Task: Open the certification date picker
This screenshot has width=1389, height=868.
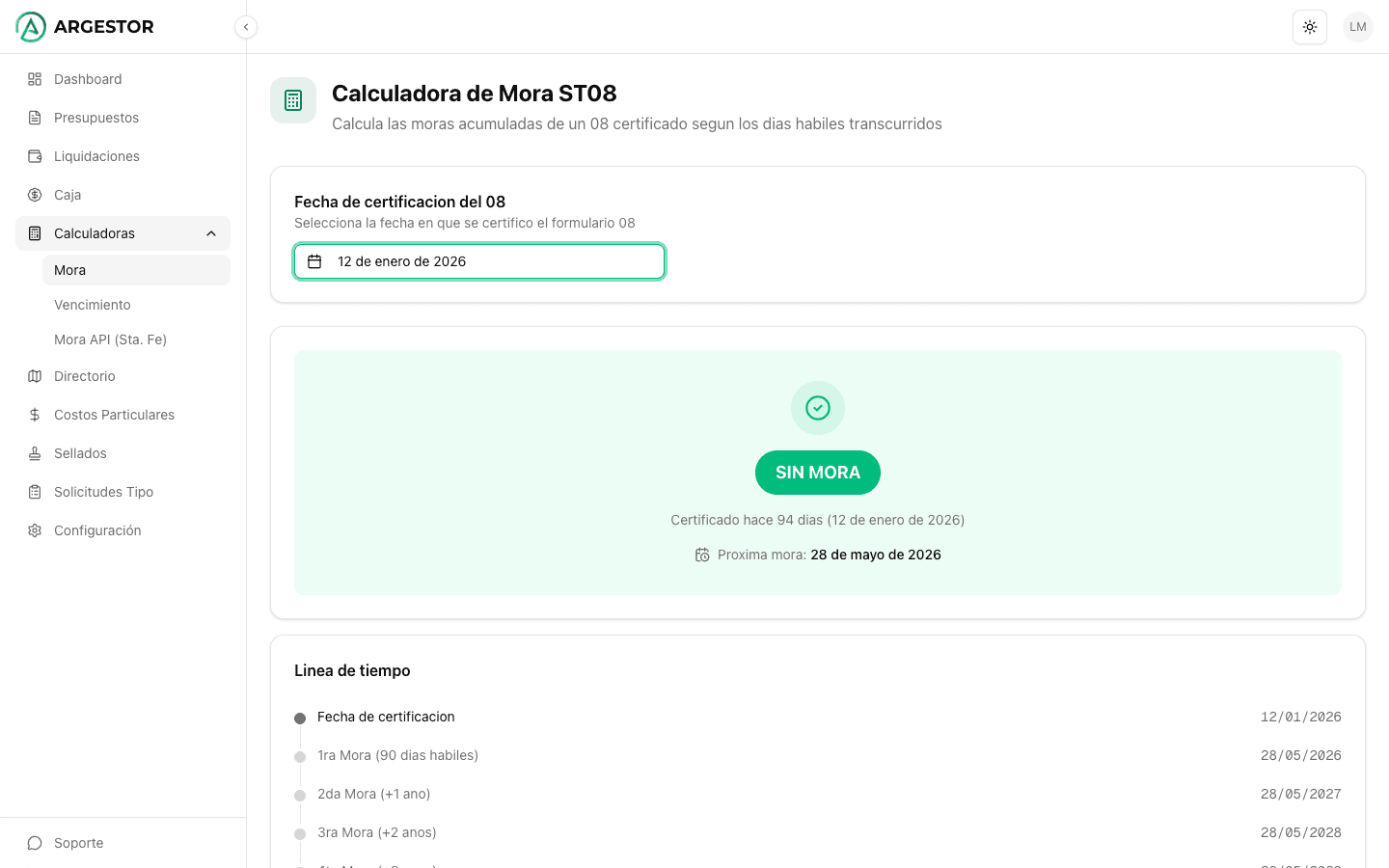Action: click(478, 260)
